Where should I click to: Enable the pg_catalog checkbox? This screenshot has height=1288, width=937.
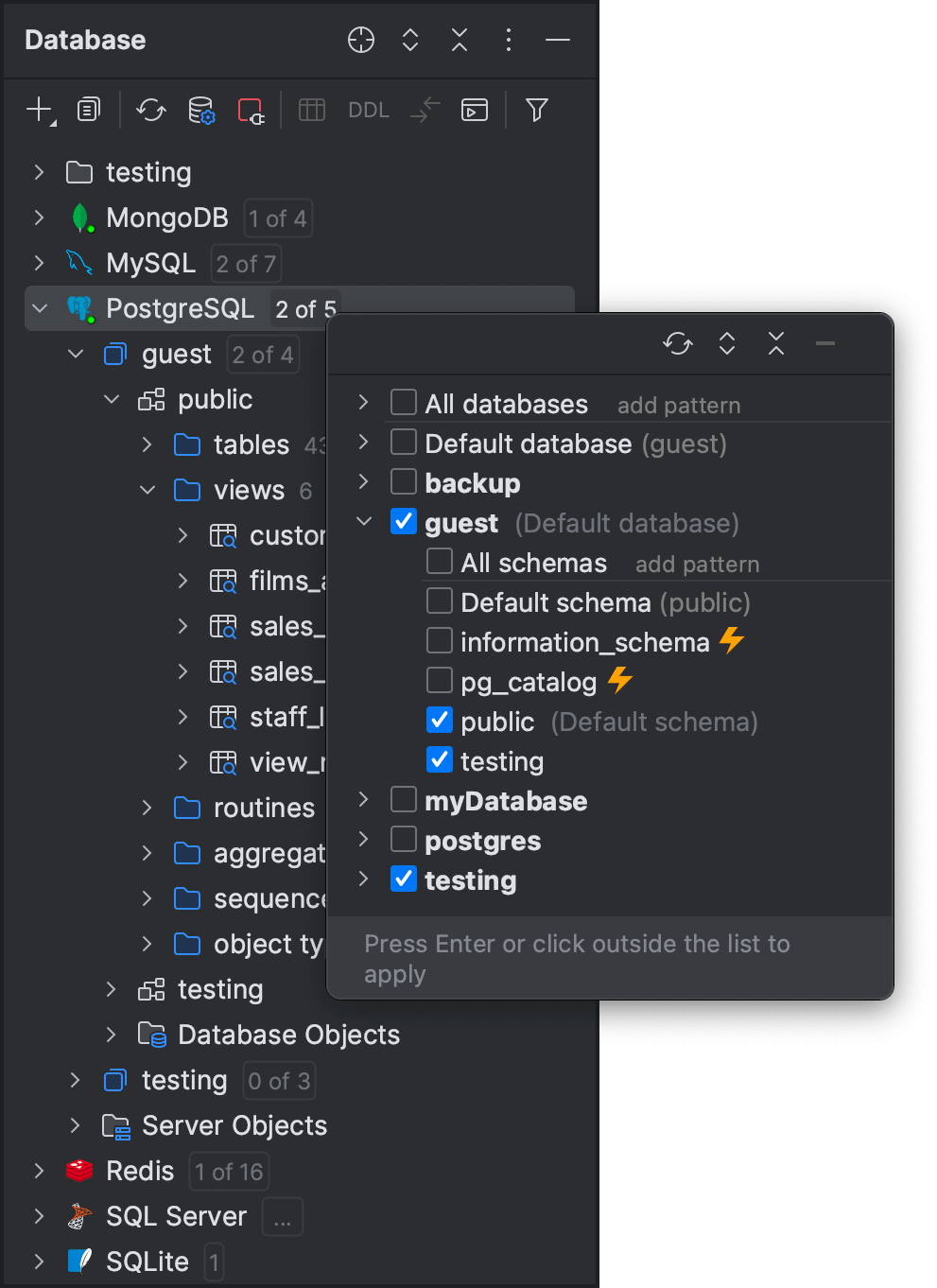coord(440,680)
